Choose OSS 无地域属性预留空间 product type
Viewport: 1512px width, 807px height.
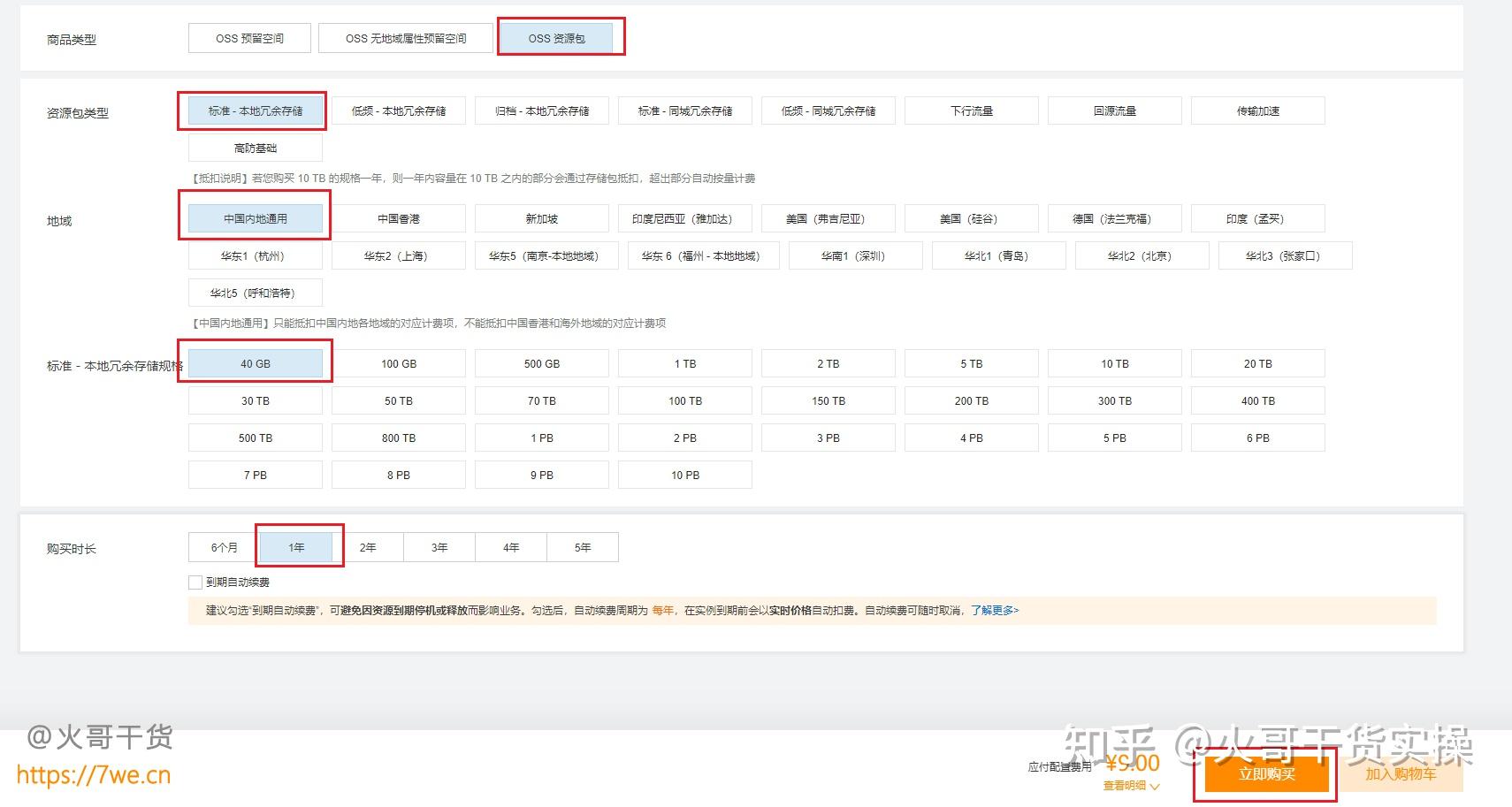point(405,37)
